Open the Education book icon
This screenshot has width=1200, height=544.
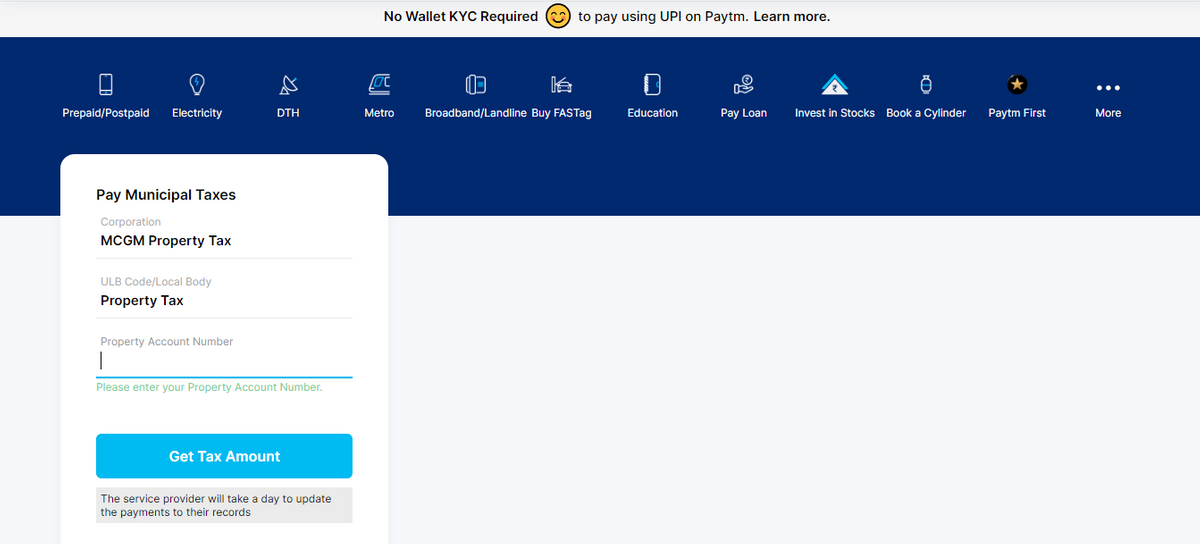(x=652, y=84)
